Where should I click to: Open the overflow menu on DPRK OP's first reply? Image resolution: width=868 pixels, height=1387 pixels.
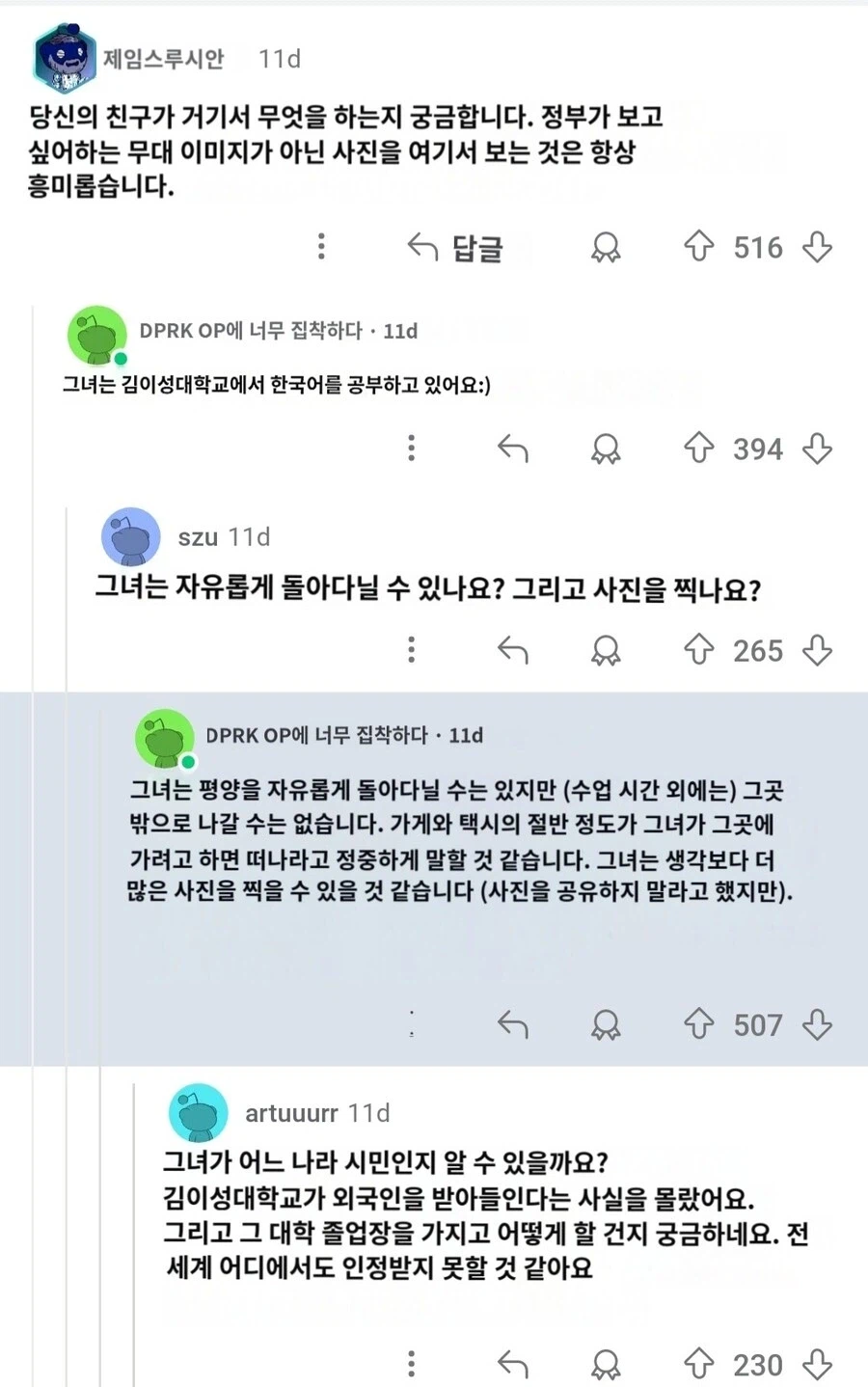(412, 449)
